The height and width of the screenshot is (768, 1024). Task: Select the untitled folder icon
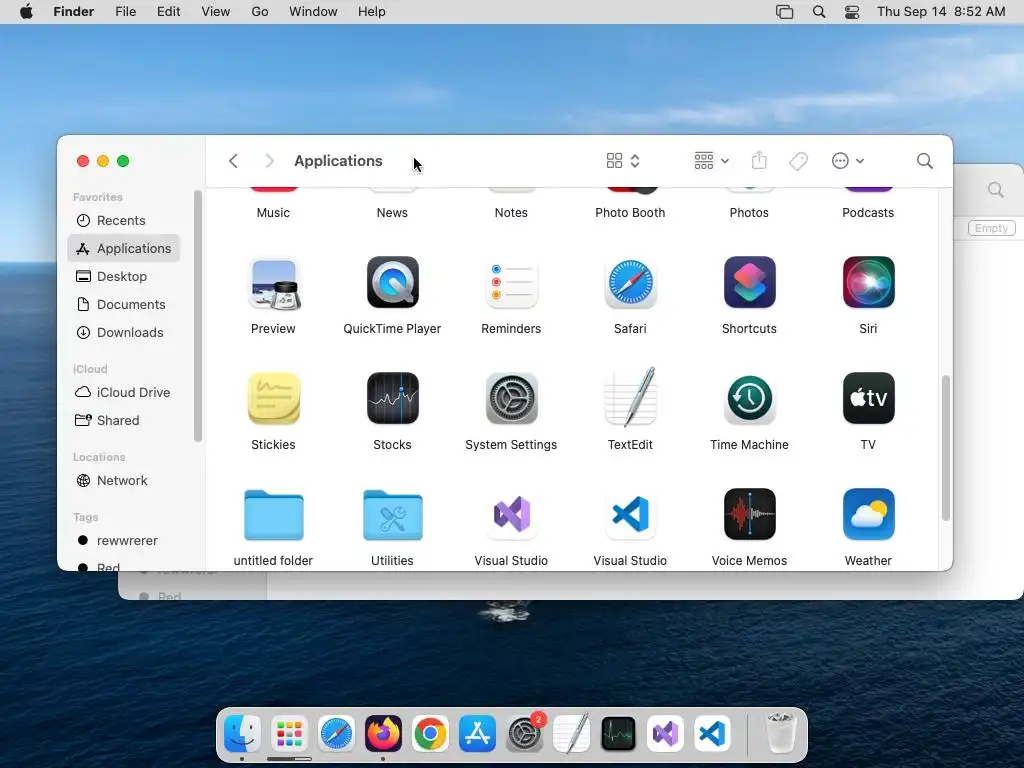tap(274, 515)
